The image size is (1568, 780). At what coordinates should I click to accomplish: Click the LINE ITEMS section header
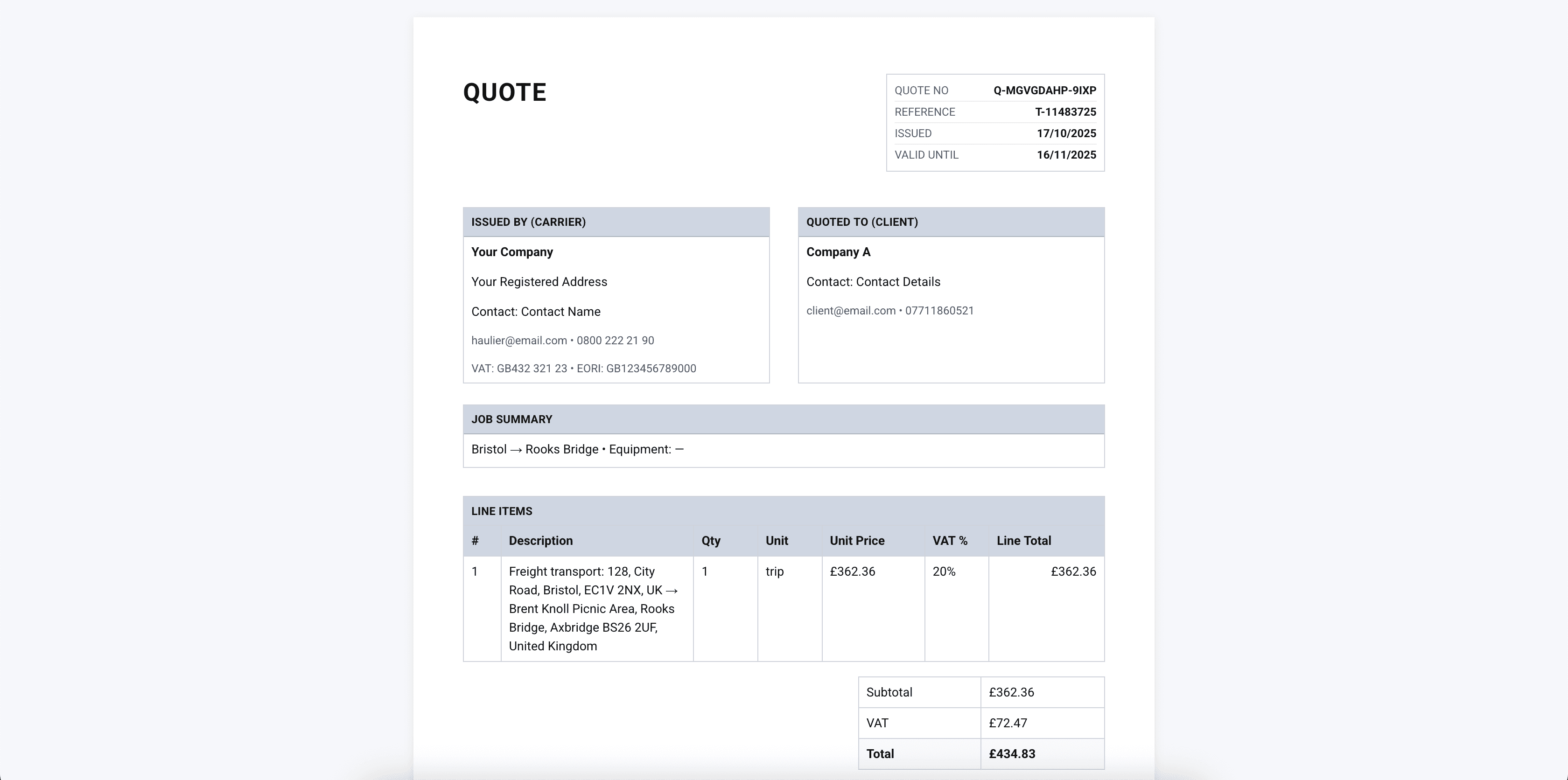click(x=501, y=511)
